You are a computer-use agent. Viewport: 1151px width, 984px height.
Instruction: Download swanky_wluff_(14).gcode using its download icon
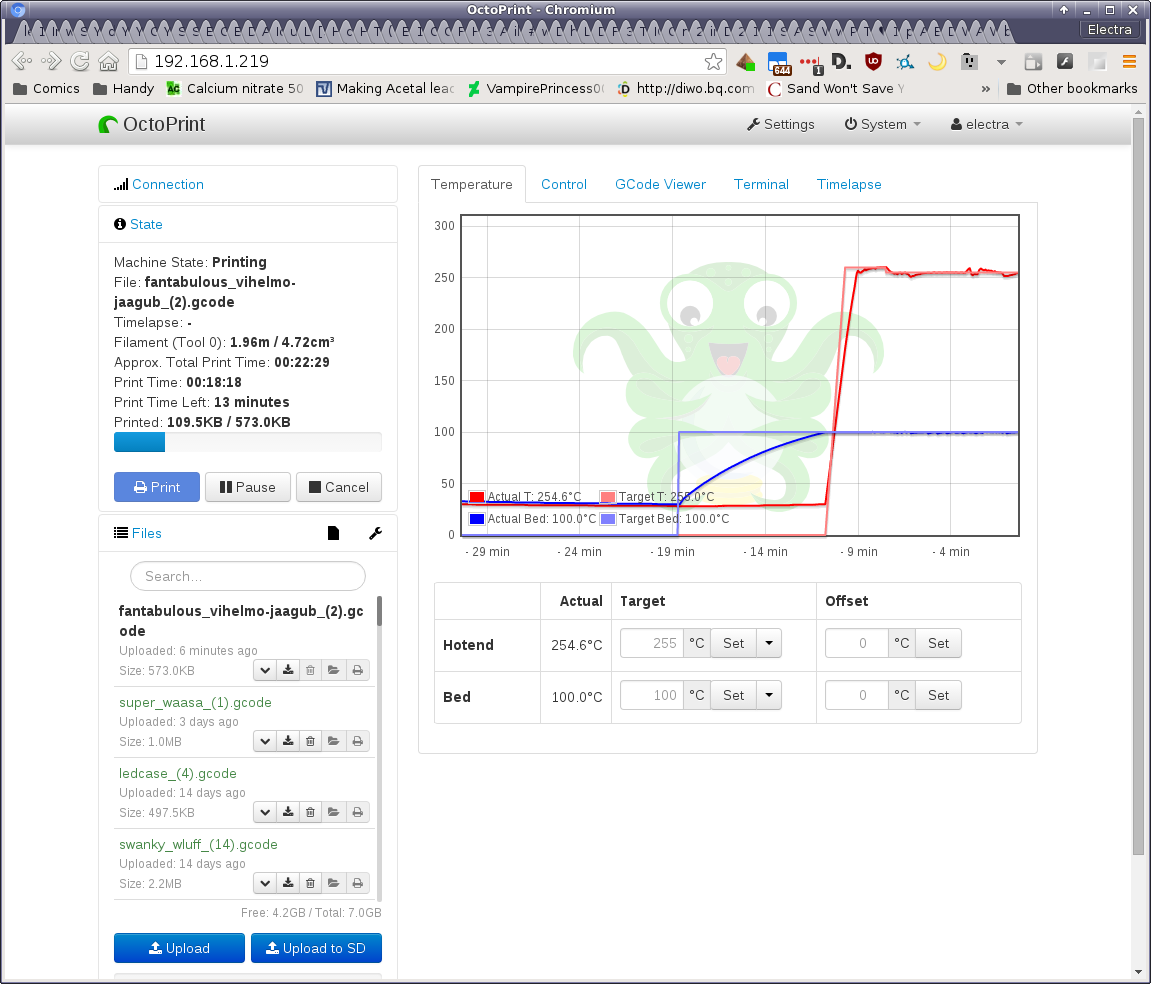pos(288,883)
